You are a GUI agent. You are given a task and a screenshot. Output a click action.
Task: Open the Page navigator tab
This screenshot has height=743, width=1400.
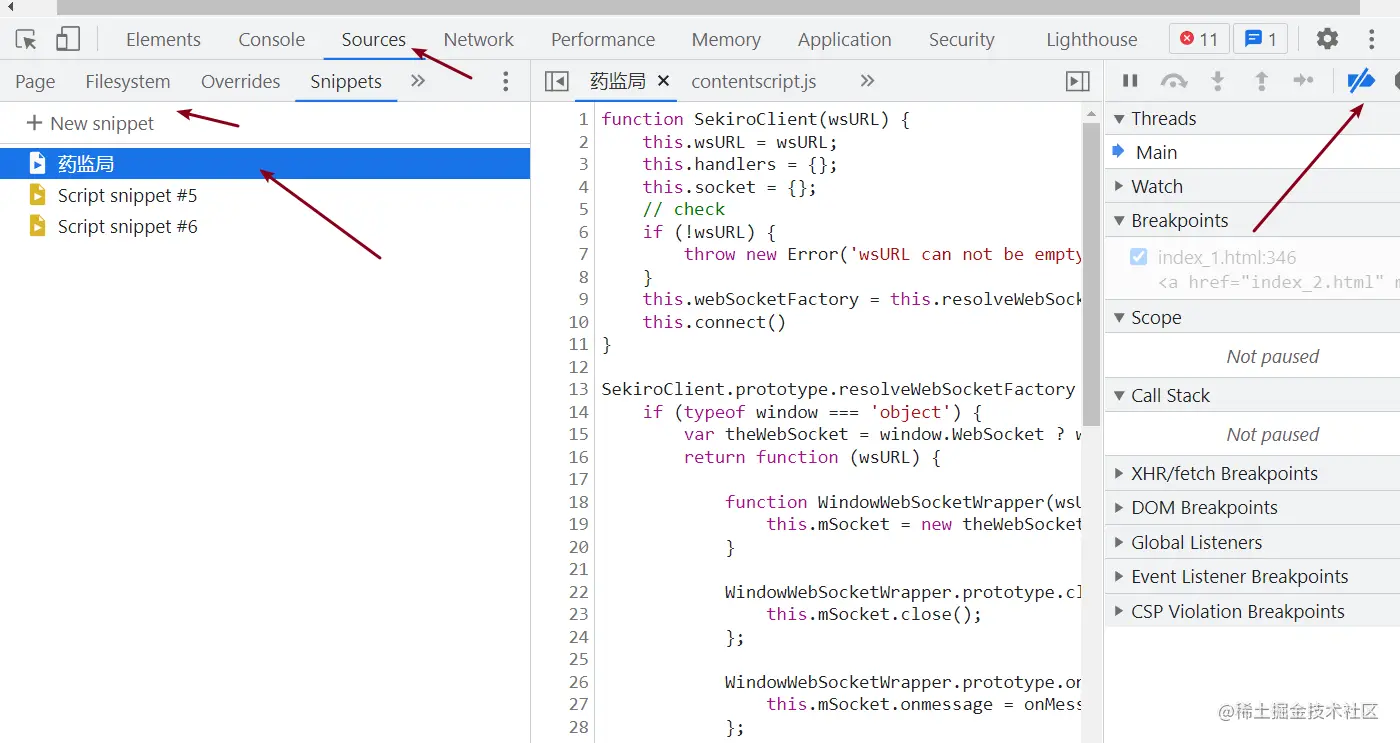(35, 82)
